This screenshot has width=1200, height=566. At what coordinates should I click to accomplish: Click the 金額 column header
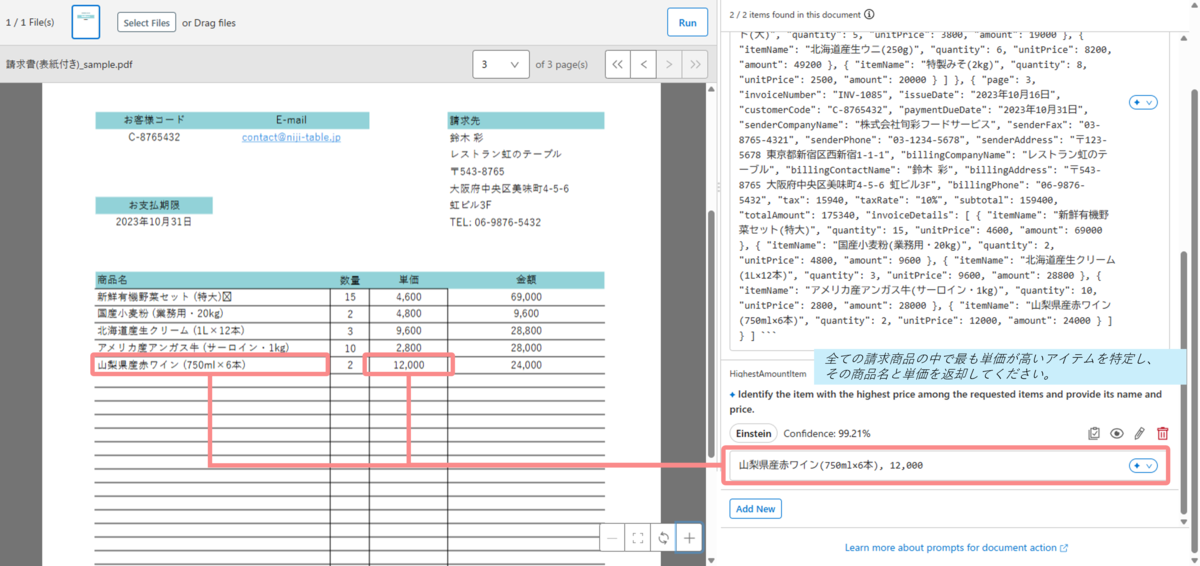click(526, 279)
